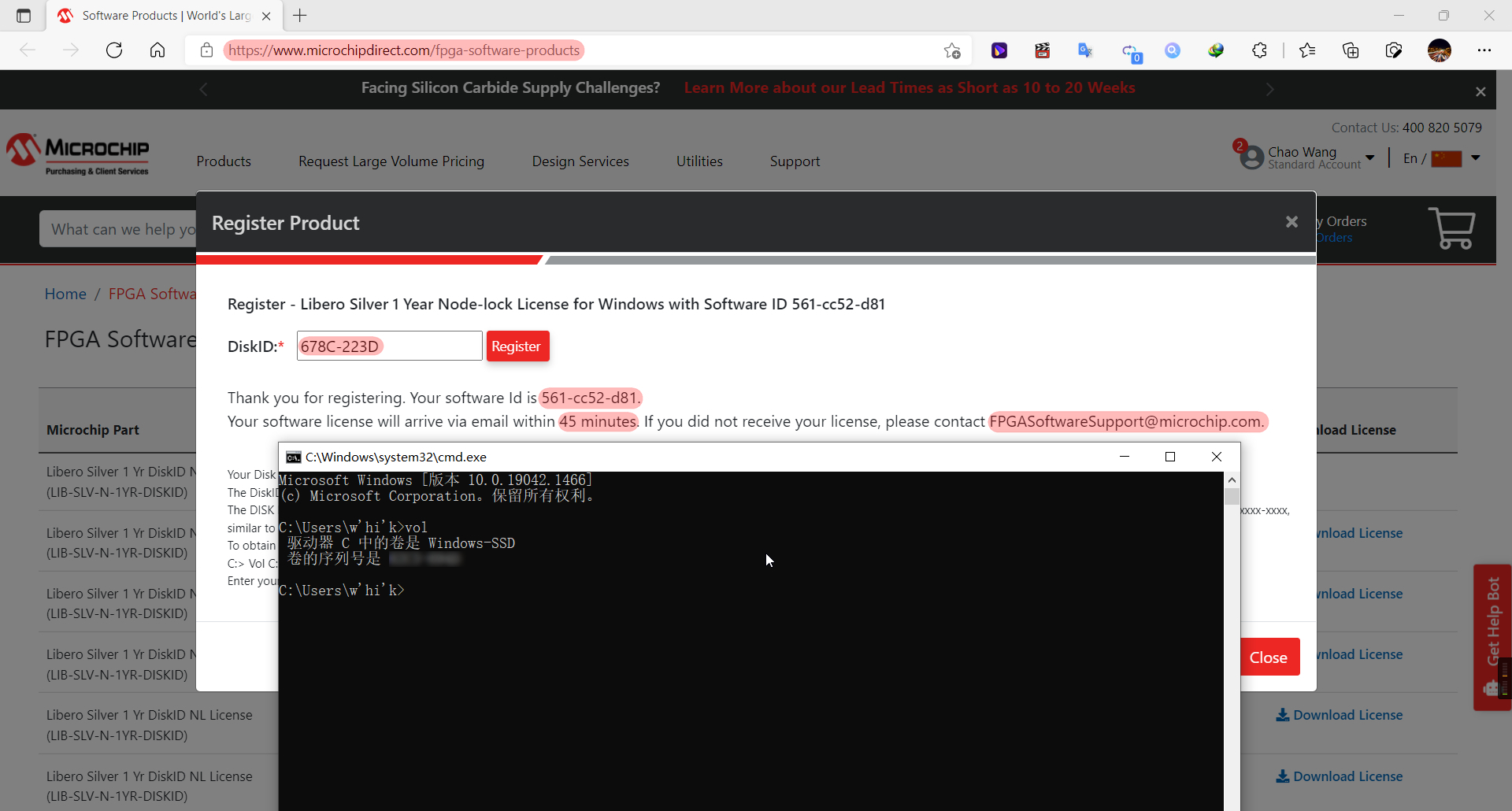This screenshot has height=811, width=1512.
Task: Open browser Settings and more menu
Action: click(1484, 50)
